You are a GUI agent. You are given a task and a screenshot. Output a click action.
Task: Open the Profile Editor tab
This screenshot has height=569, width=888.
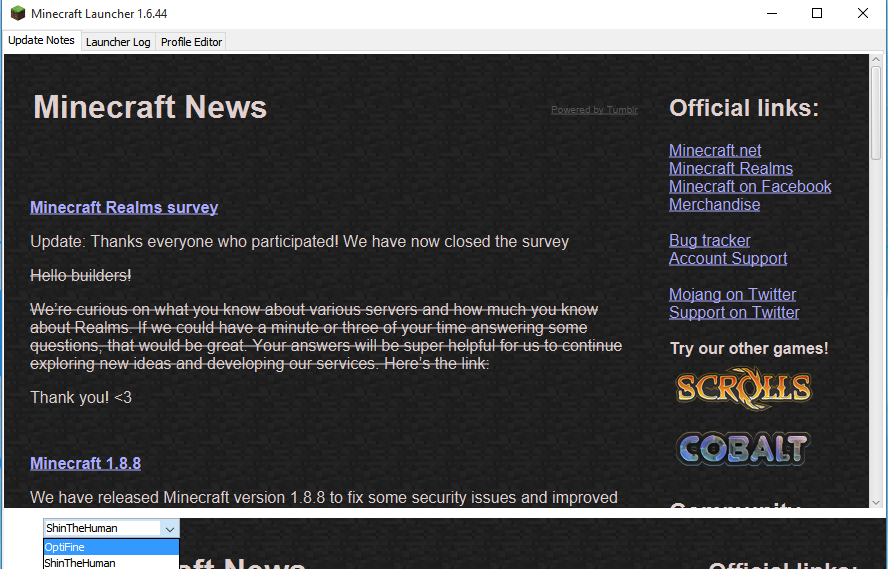tap(191, 42)
